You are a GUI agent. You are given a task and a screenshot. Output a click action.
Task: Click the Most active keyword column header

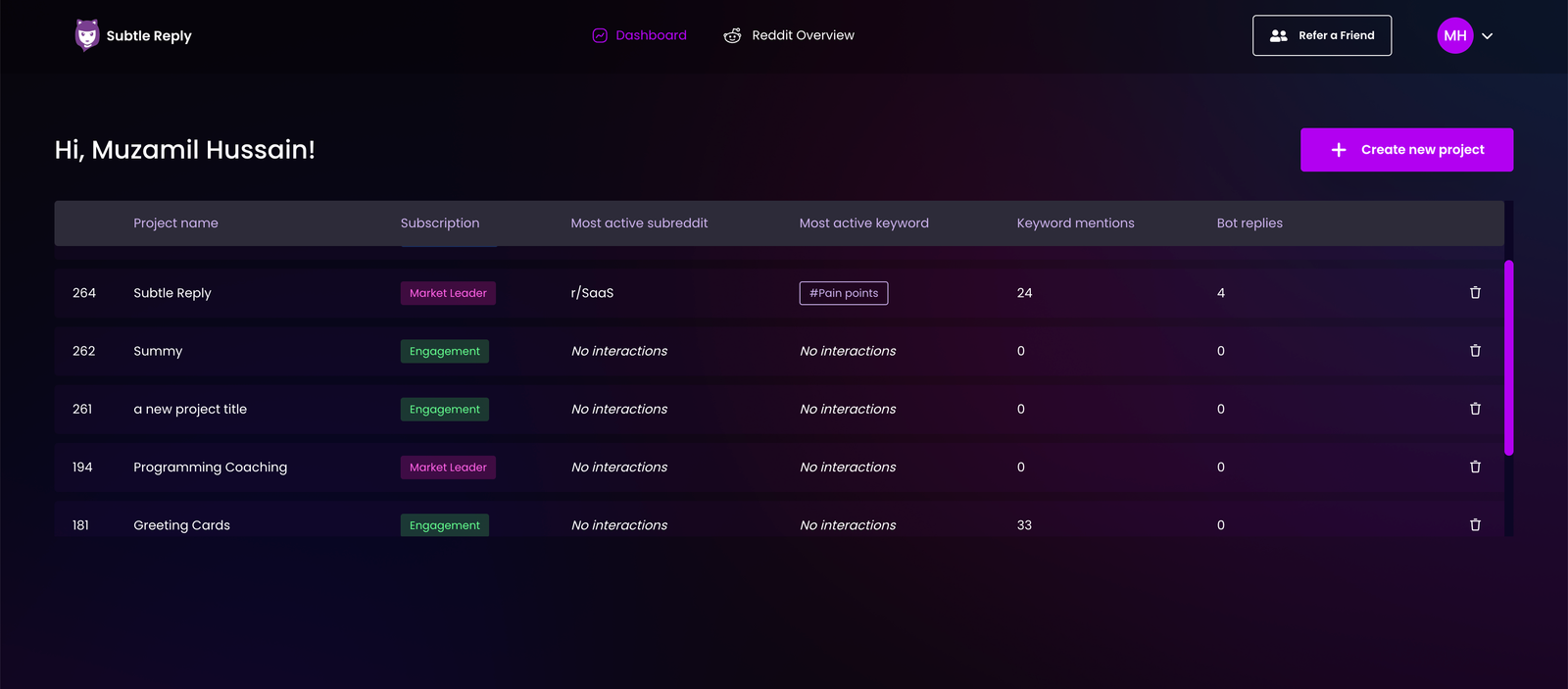click(864, 223)
